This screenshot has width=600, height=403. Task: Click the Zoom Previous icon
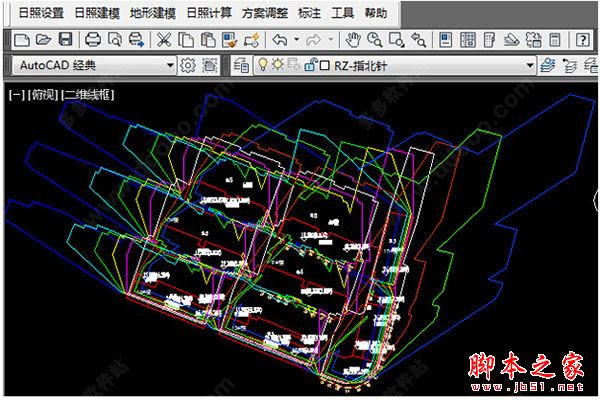419,40
